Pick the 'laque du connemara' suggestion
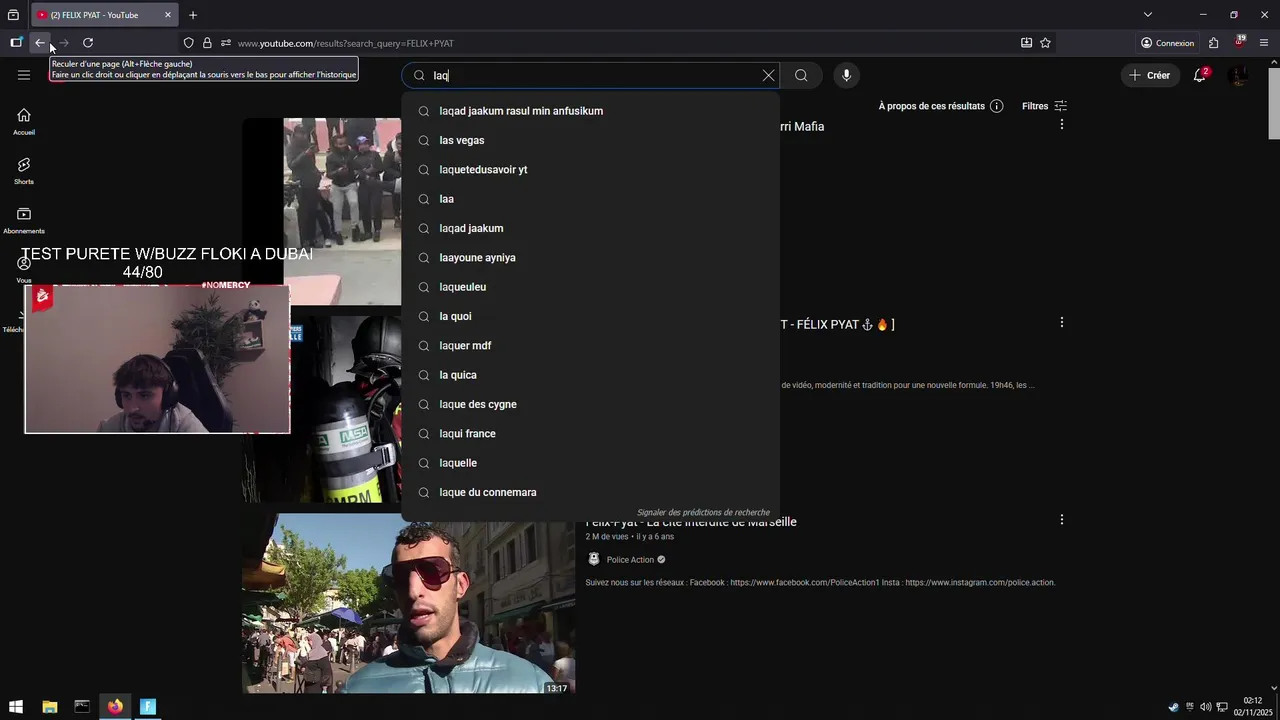This screenshot has height=720, width=1280. [x=590, y=492]
